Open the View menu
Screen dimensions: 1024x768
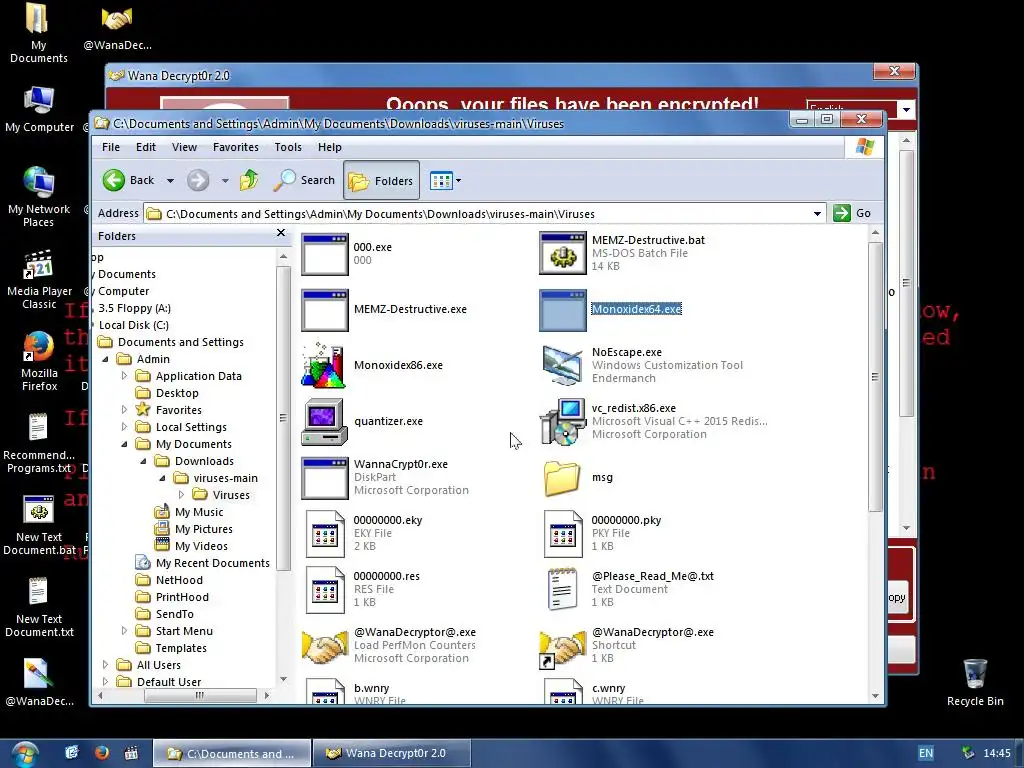pos(184,147)
